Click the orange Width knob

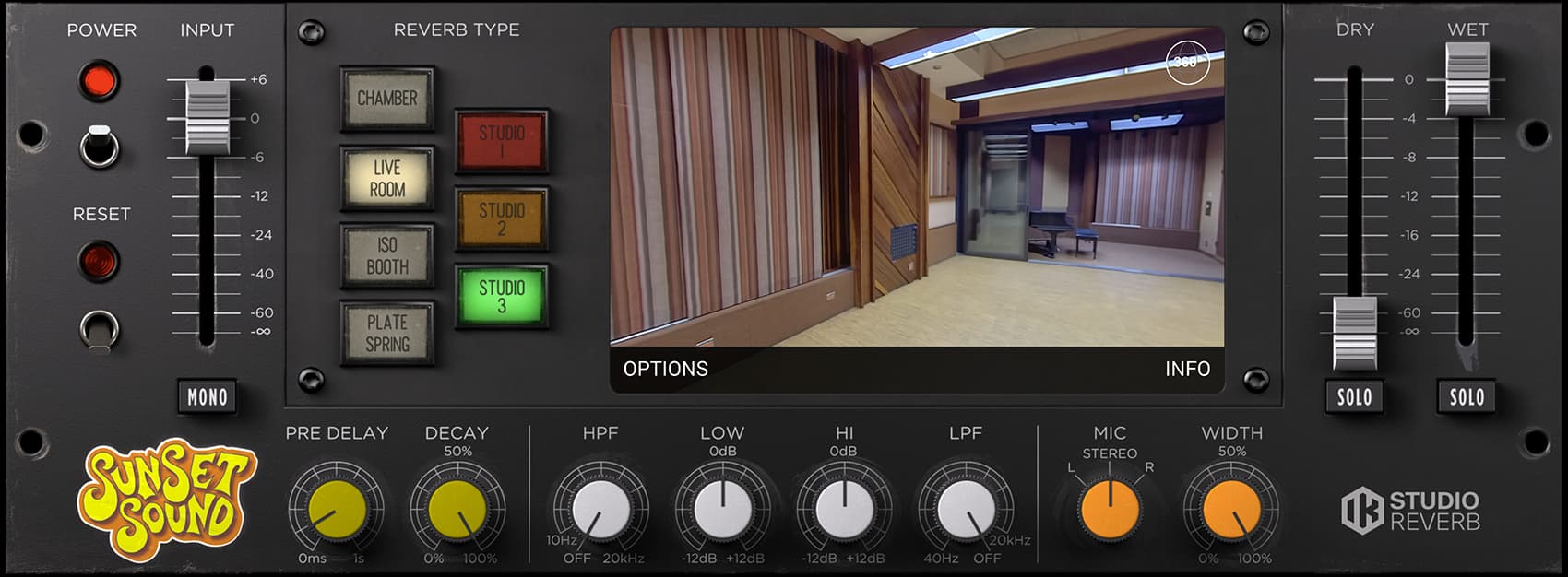point(1232,510)
